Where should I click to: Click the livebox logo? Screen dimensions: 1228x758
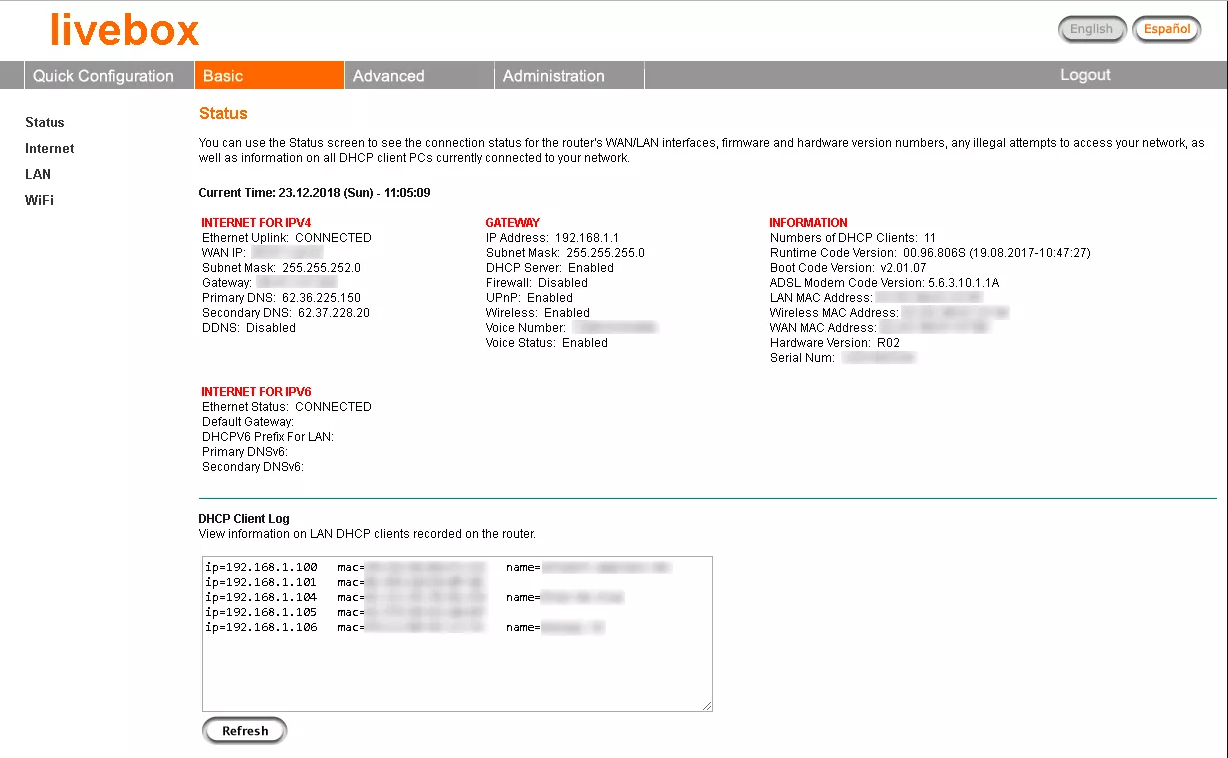[123, 31]
